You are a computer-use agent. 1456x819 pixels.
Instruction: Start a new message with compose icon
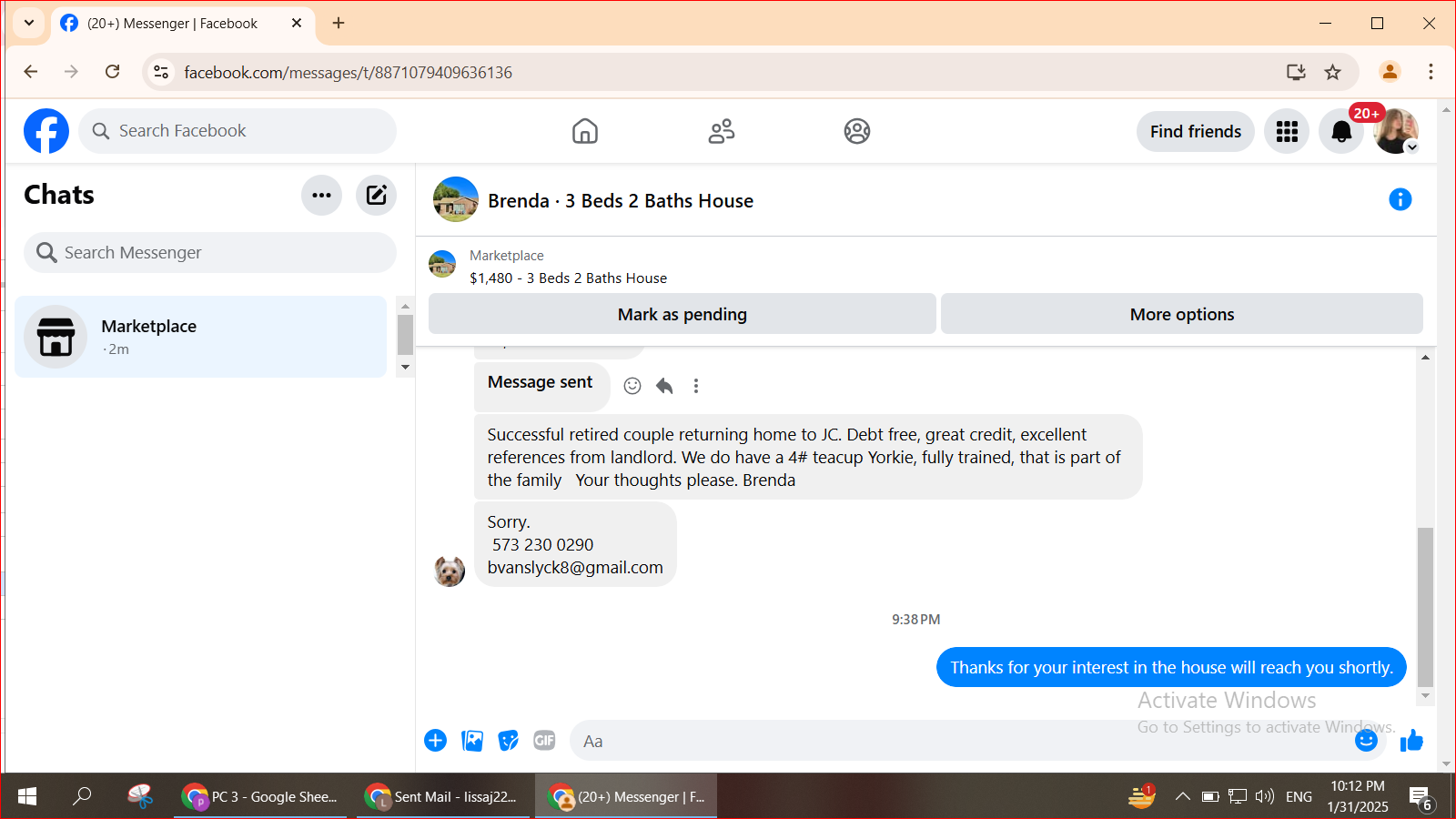point(376,195)
